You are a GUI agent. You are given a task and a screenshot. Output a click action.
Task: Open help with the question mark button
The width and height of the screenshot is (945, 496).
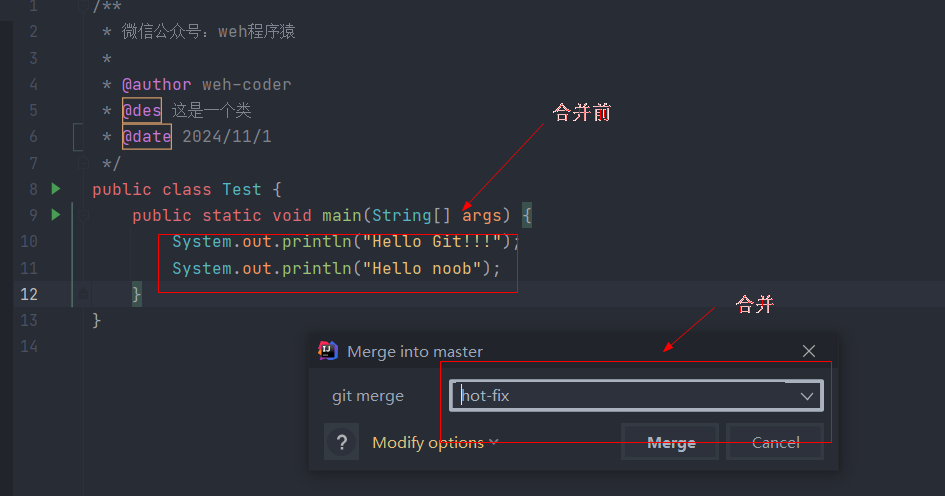342,442
